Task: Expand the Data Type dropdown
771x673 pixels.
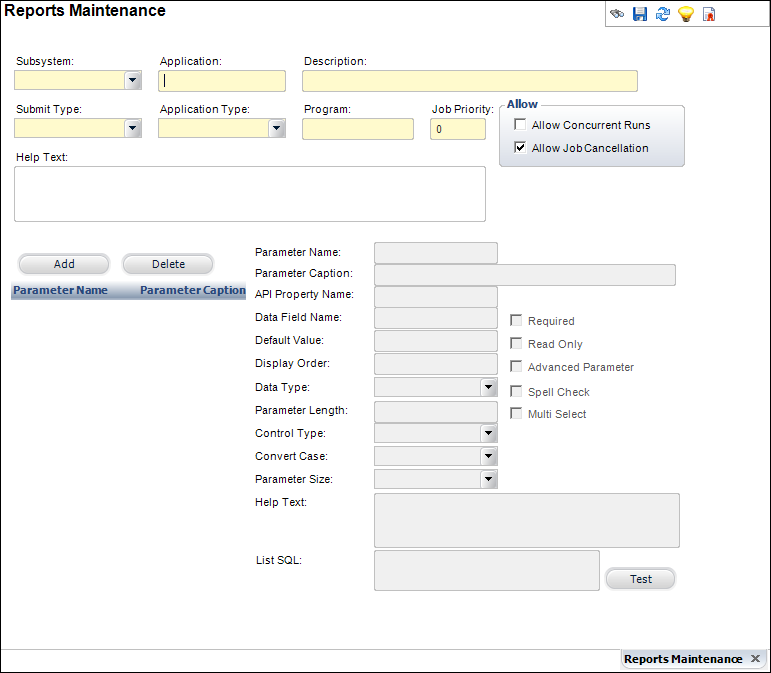Action: click(x=488, y=387)
